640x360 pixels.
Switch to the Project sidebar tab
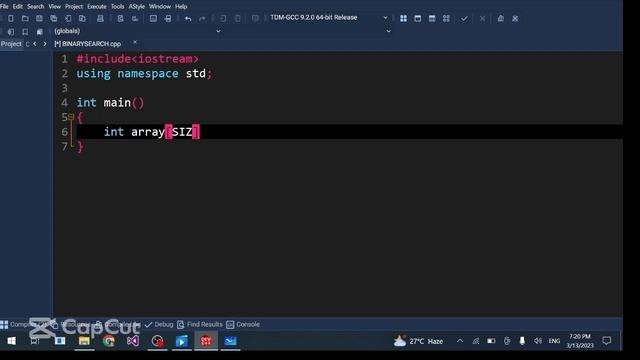[11, 44]
